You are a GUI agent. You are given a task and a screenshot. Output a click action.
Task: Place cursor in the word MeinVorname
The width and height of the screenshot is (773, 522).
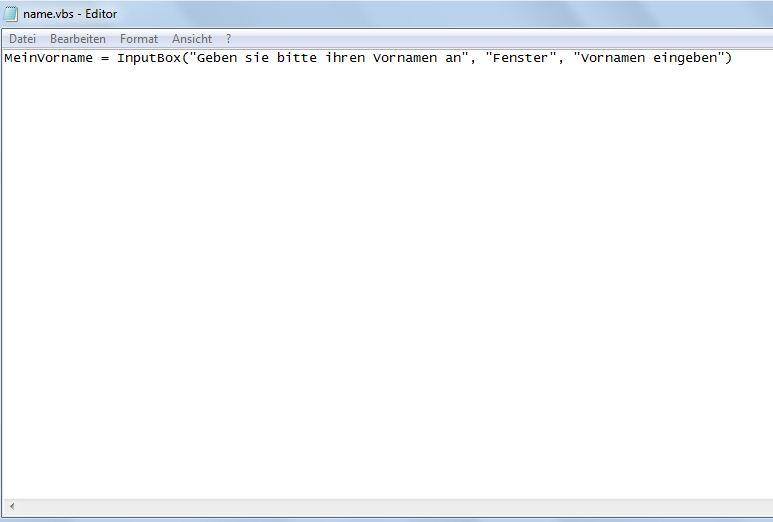[48, 58]
